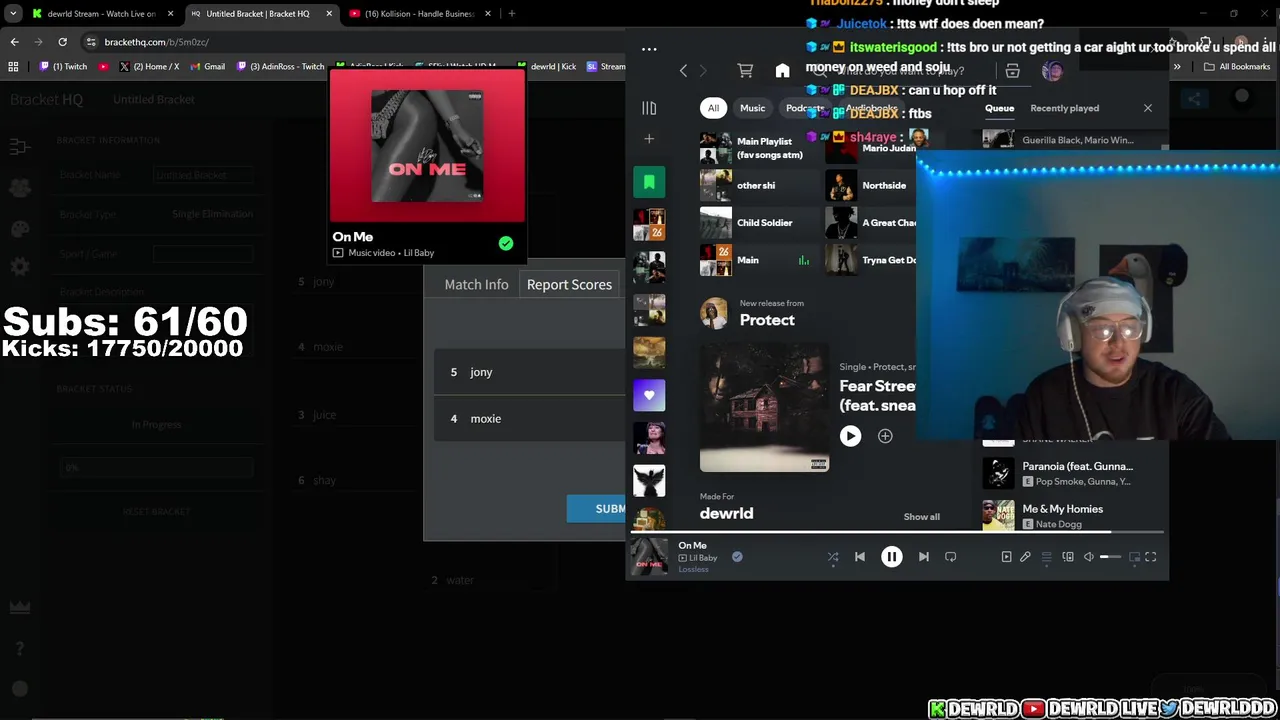Open Your Episodes green bookmark tile
Viewport: 1280px width, 720px height.
tap(649, 182)
